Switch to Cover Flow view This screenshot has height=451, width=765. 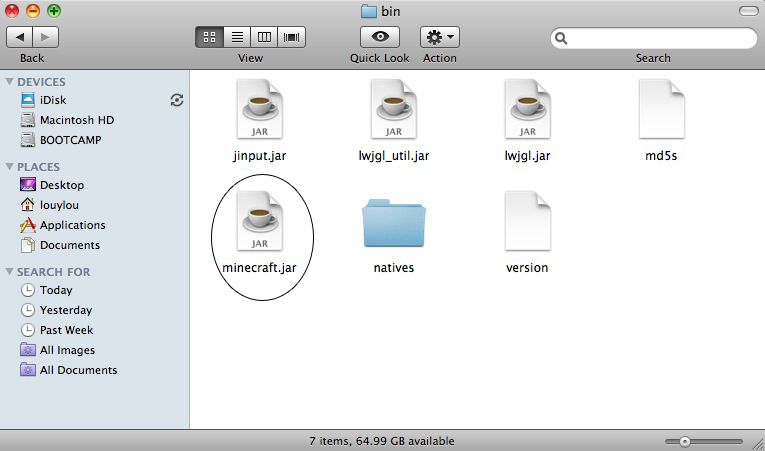pos(292,37)
